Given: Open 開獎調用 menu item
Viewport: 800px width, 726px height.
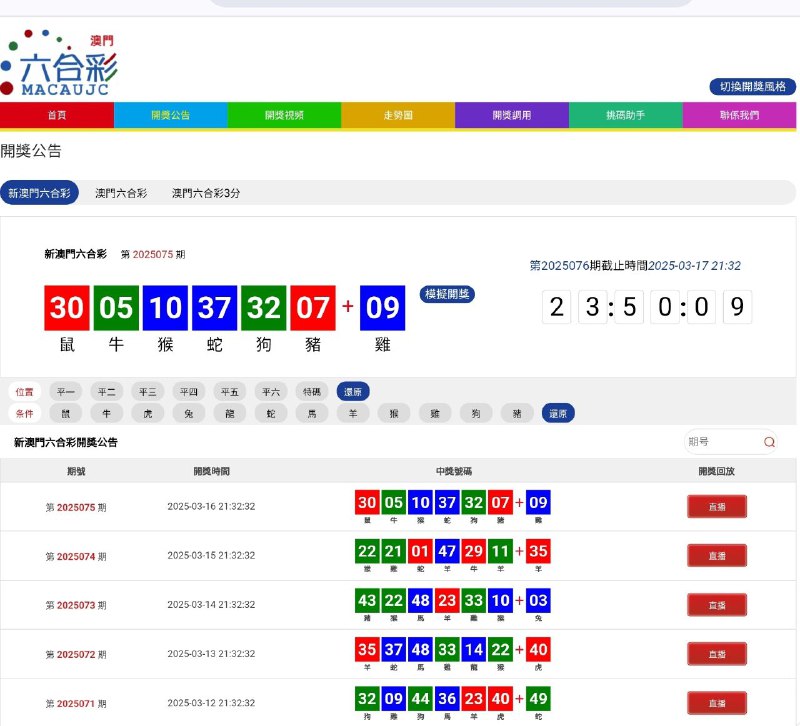Looking at the screenshot, I should coord(512,115).
